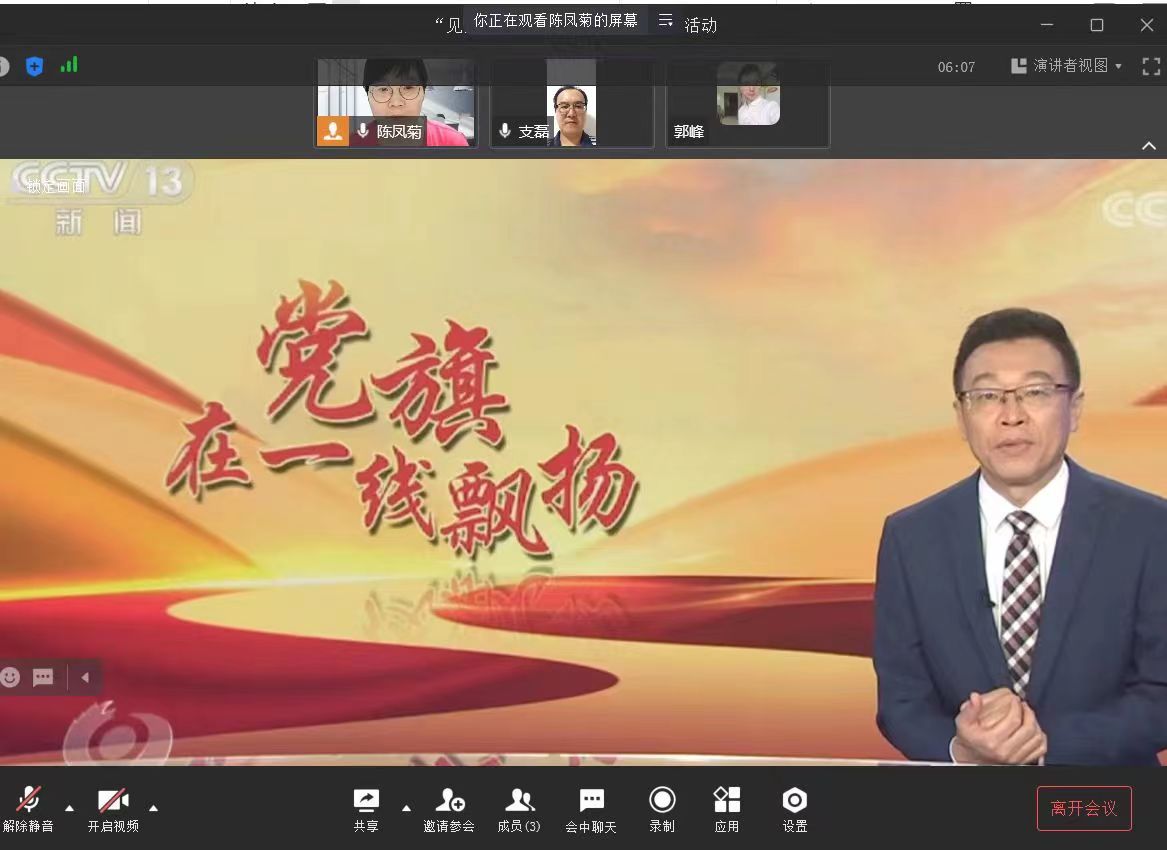The image size is (1167, 850).
Task: Open 邀请参会 invite participants
Action: (x=449, y=801)
